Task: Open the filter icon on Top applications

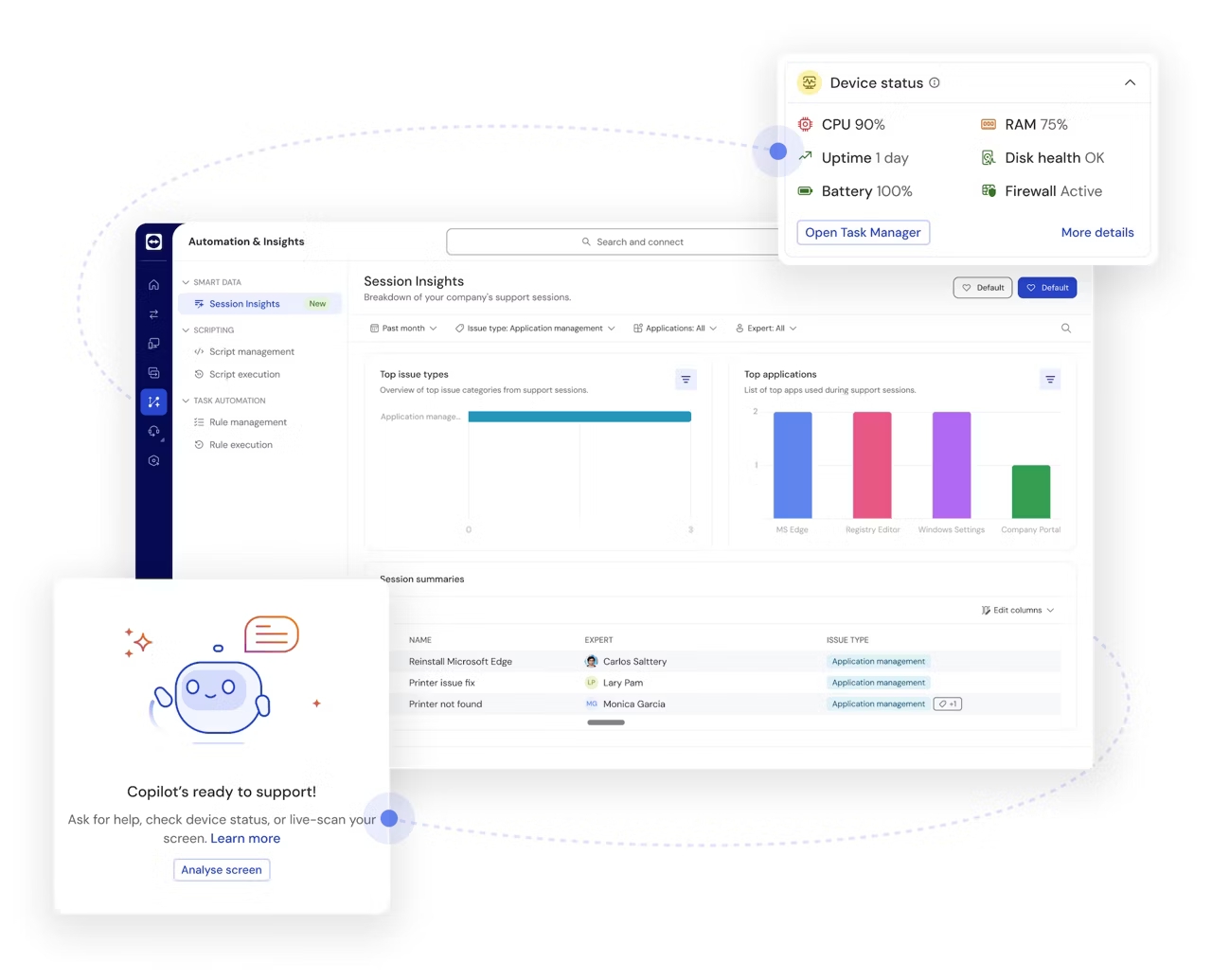Action: [1050, 380]
